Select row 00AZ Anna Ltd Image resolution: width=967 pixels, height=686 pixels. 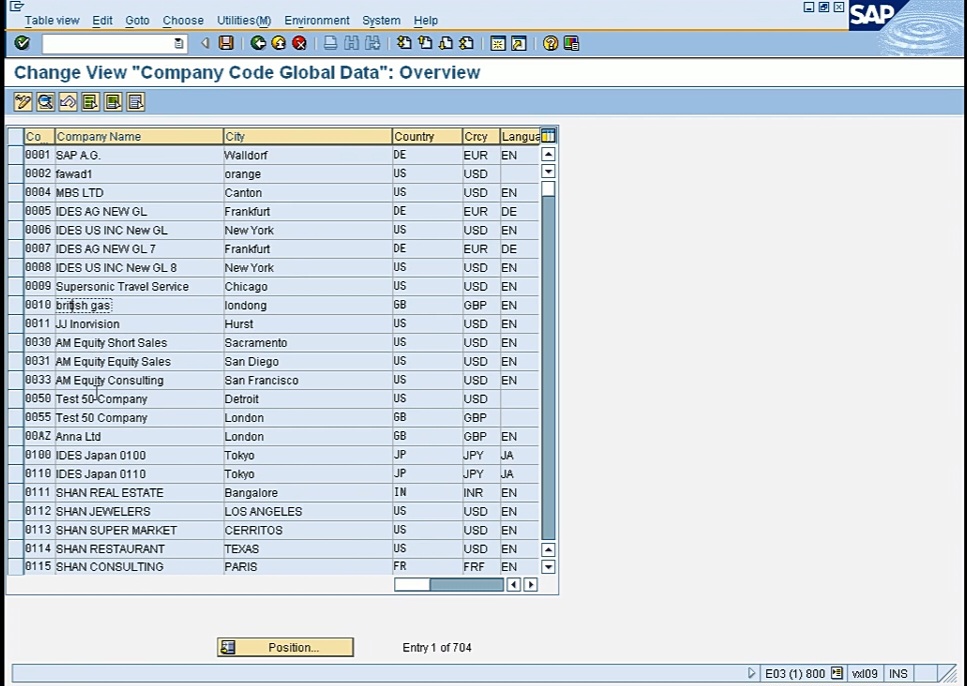[x=16, y=436]
